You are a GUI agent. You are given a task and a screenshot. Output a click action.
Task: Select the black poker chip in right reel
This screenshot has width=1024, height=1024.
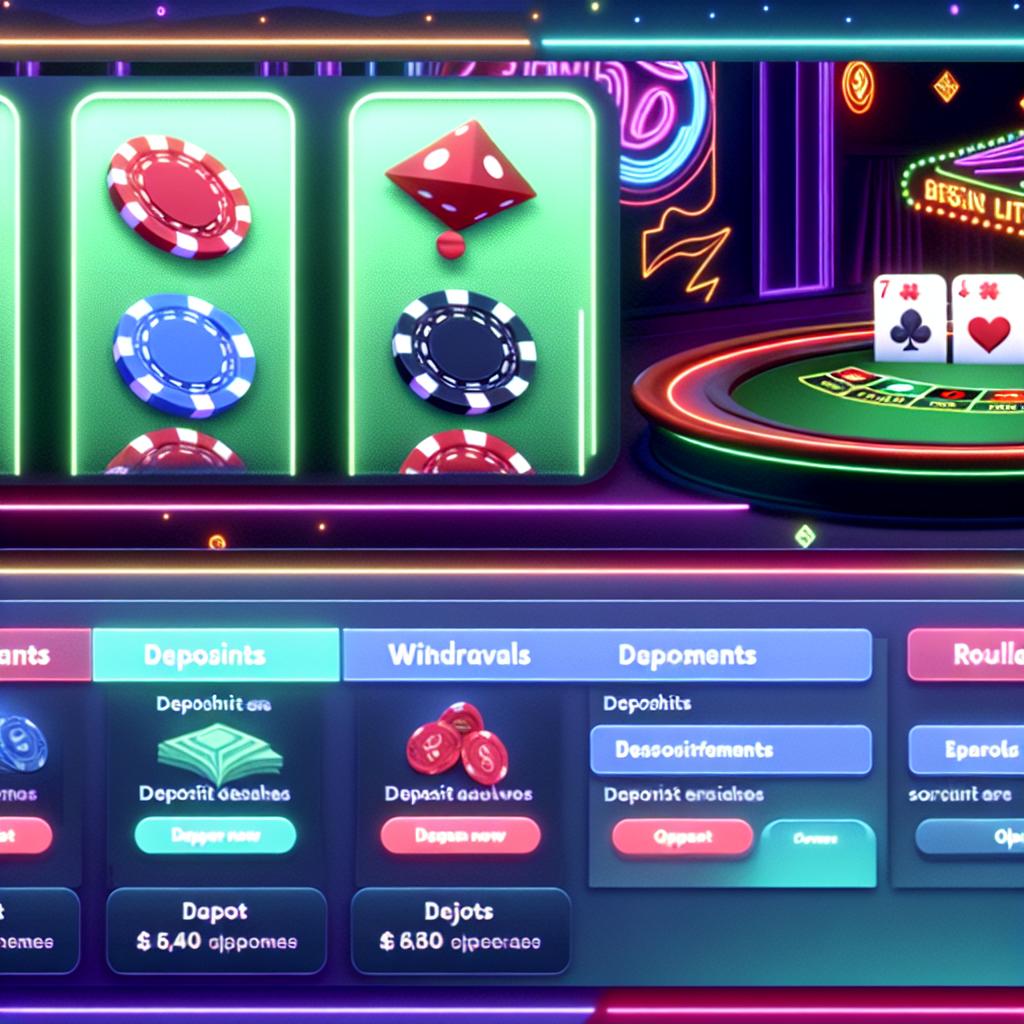[464, 351]
